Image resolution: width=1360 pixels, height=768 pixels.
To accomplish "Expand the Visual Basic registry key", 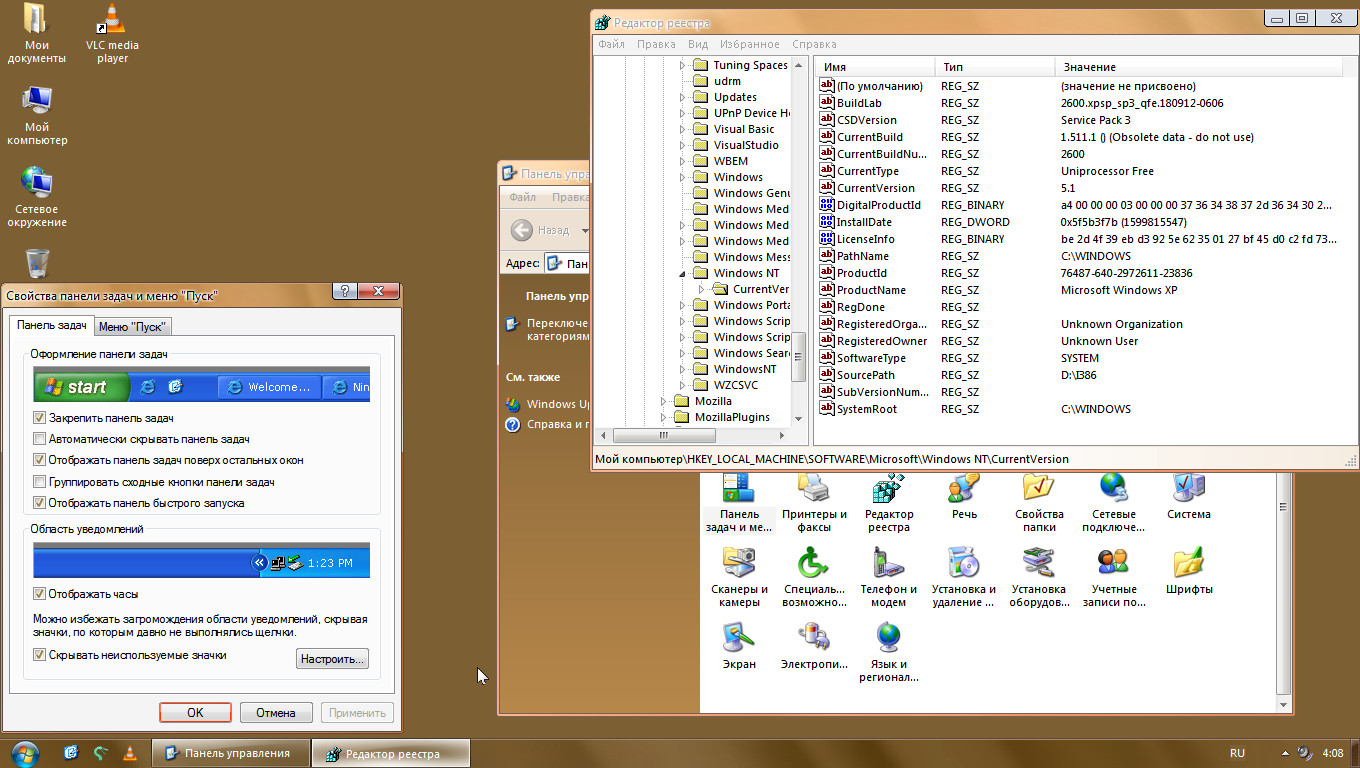I will (684, 129).
